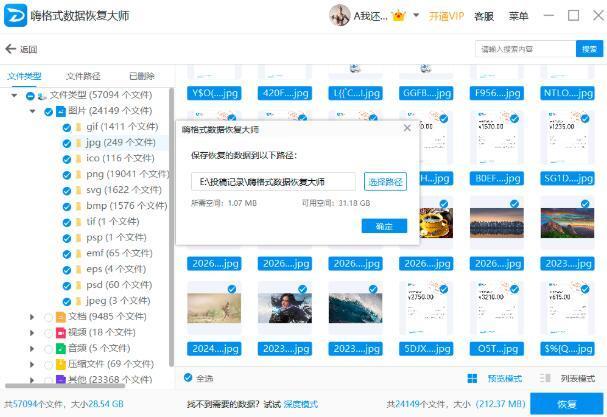Screen dimensions: 607x417
Task: Click the 压缩文件 category icon
Action: click(x=61, y=364)
